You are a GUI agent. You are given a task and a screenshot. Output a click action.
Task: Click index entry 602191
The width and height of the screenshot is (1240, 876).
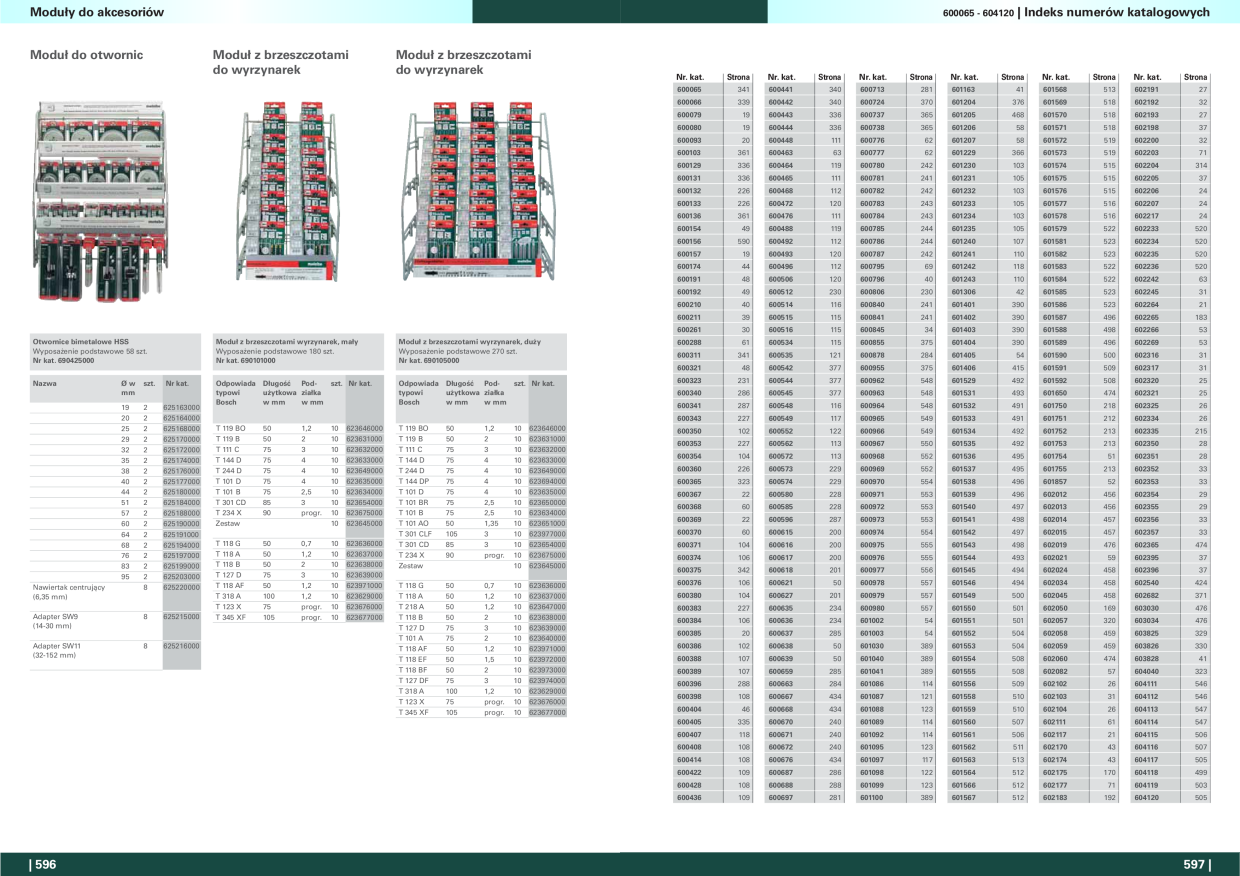pyautogui.click(x=1147, y=90)
